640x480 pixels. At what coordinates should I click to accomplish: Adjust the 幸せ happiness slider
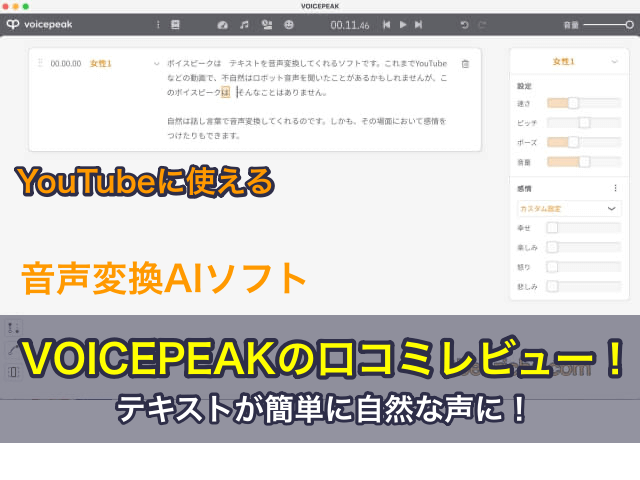(x=584, y=227)
